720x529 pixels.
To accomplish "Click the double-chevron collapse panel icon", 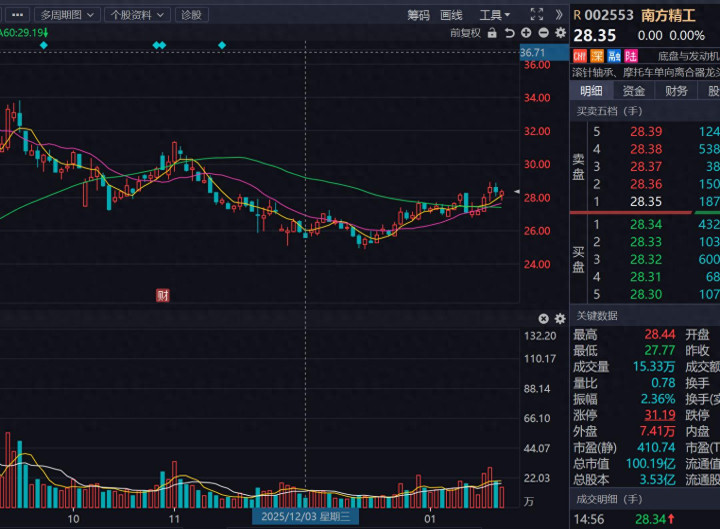I will click(x=558, y=14).
